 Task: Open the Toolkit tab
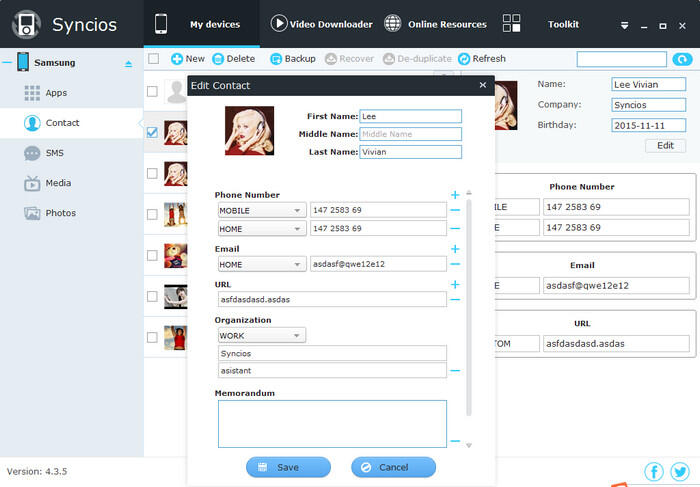click(562, 24)
